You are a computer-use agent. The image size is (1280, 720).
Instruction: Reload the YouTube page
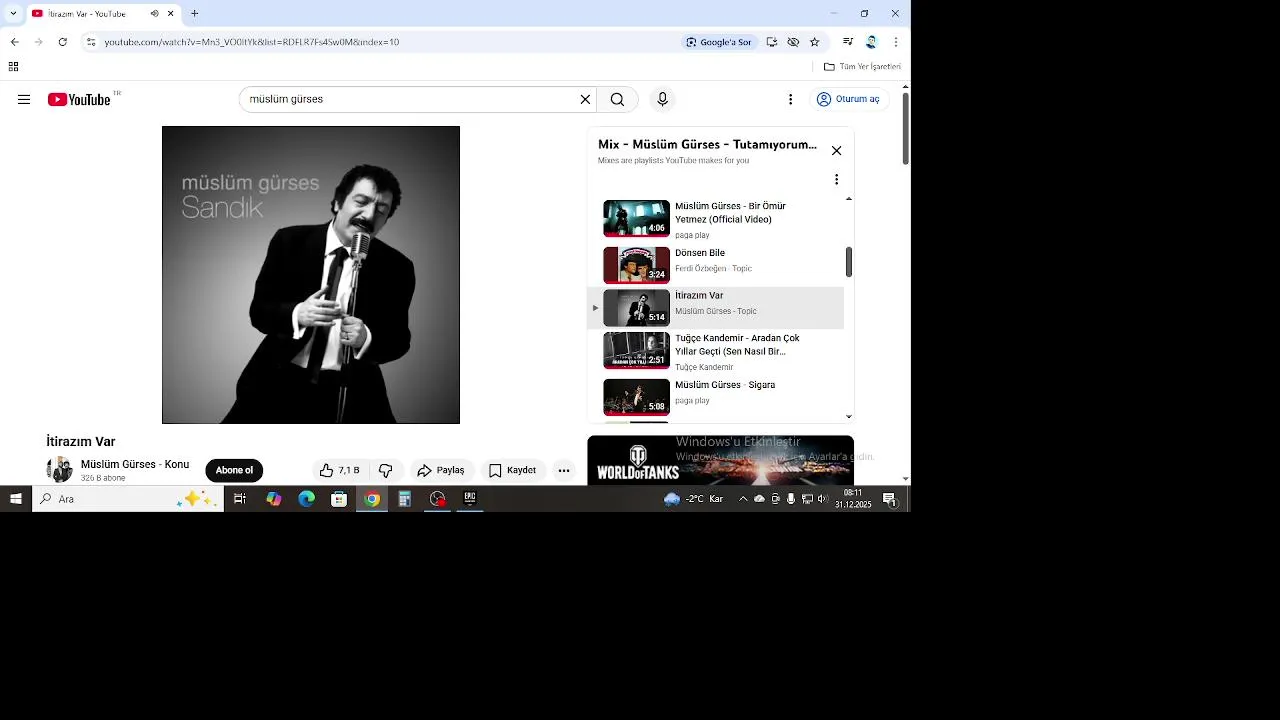[x=62, y=42]
